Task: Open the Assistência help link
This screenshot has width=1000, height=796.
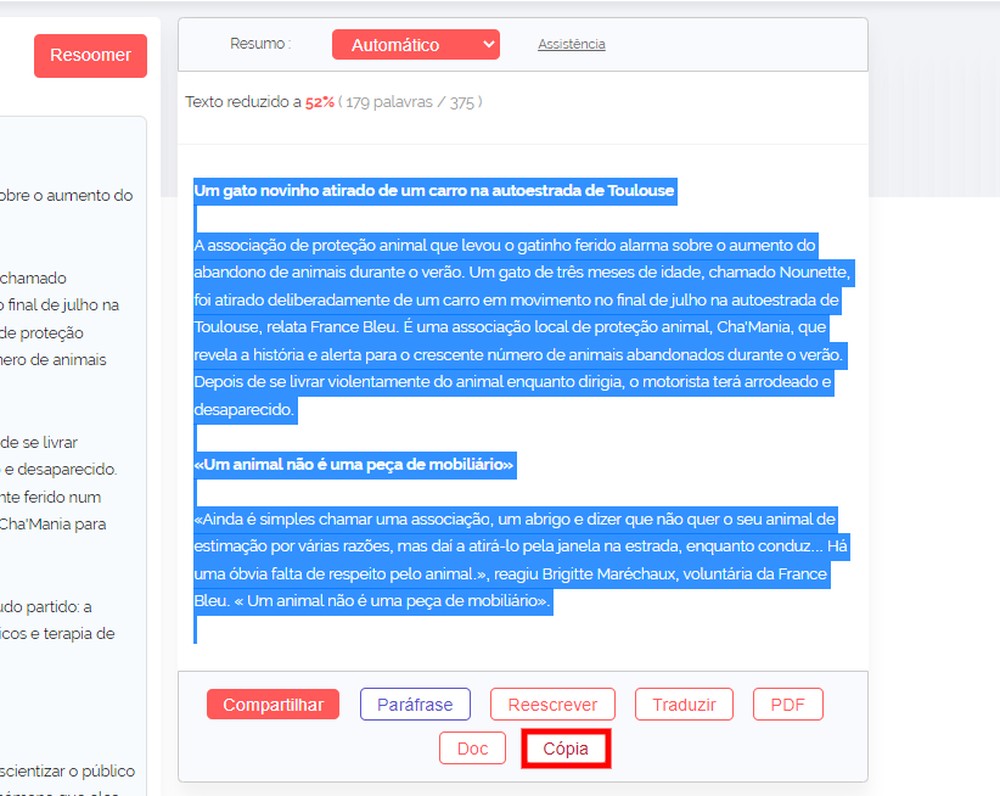Action: (570, 44)
